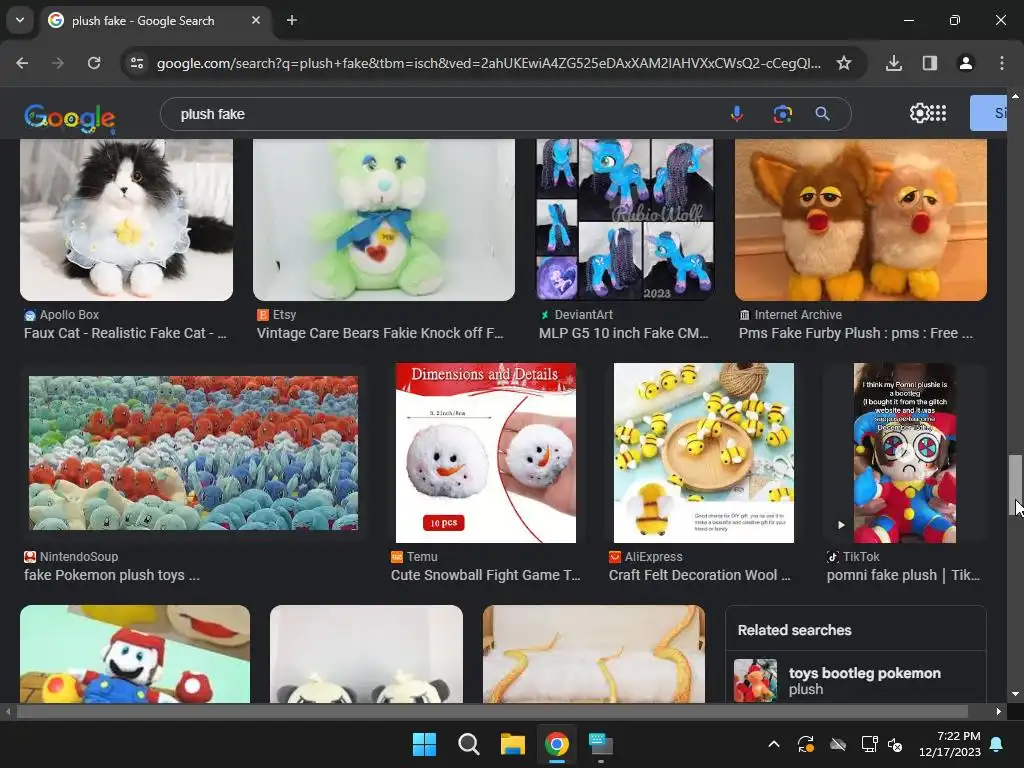Image resolution: width=1024 pixels, height=768 pixels.
Task: Open the Chrome downloads icon
Action: pyautogui.click(x=894, y=63)
